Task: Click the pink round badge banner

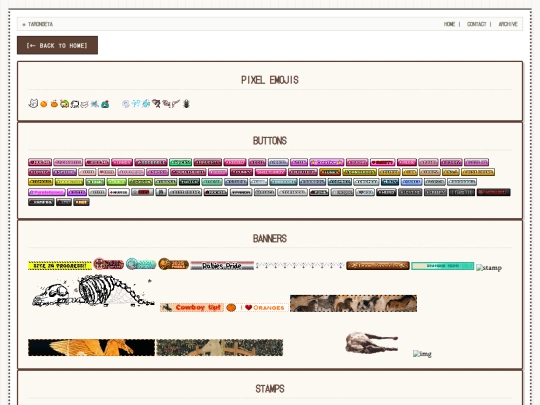Action: pyautogui.click(x=108, y=264)
